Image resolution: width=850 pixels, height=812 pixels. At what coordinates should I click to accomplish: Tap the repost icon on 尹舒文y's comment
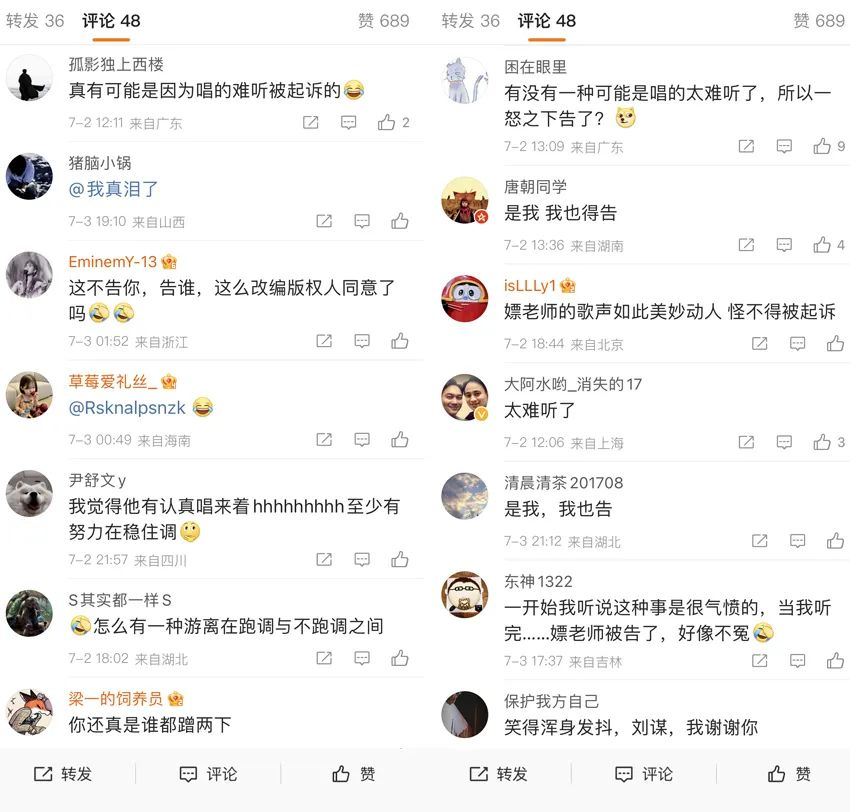click(324, 559)
